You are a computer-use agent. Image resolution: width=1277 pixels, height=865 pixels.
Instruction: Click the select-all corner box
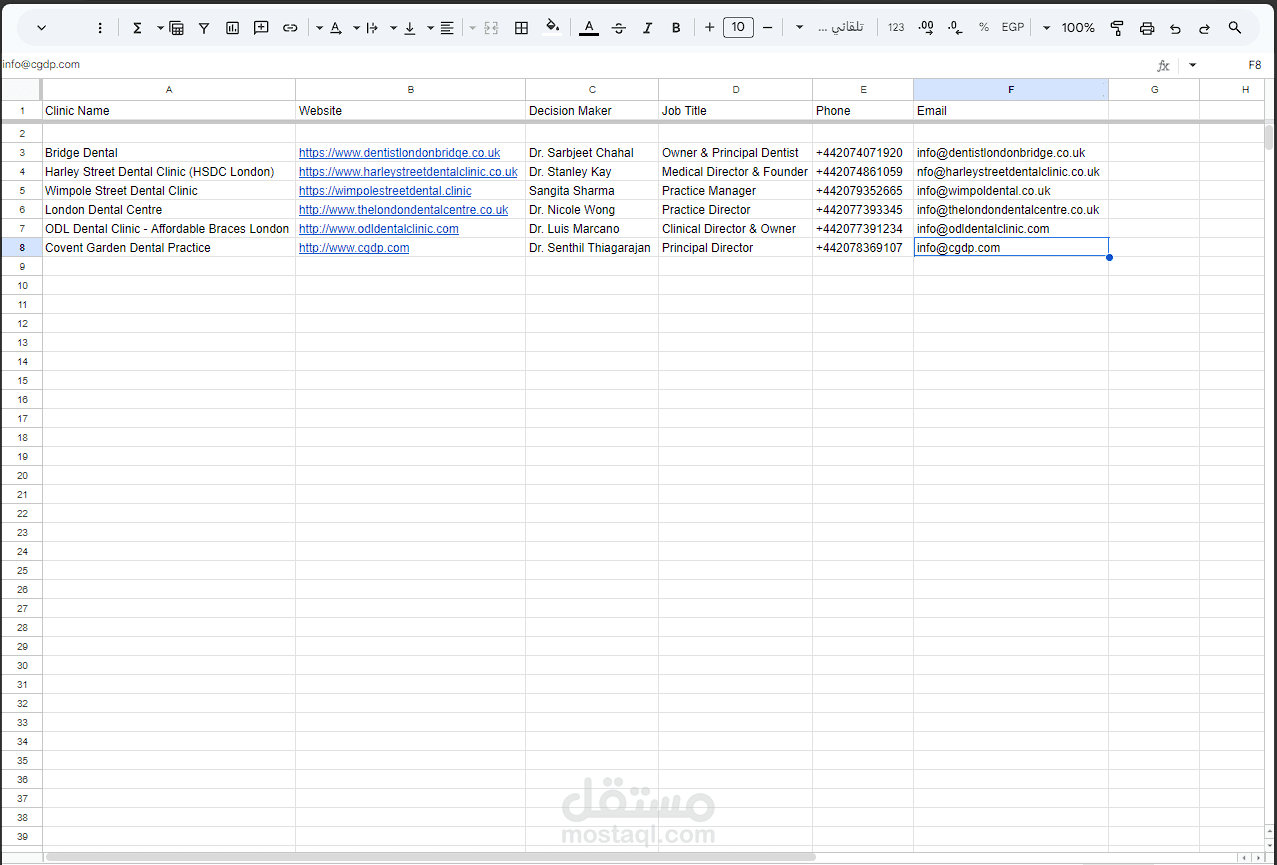[21, 90]
